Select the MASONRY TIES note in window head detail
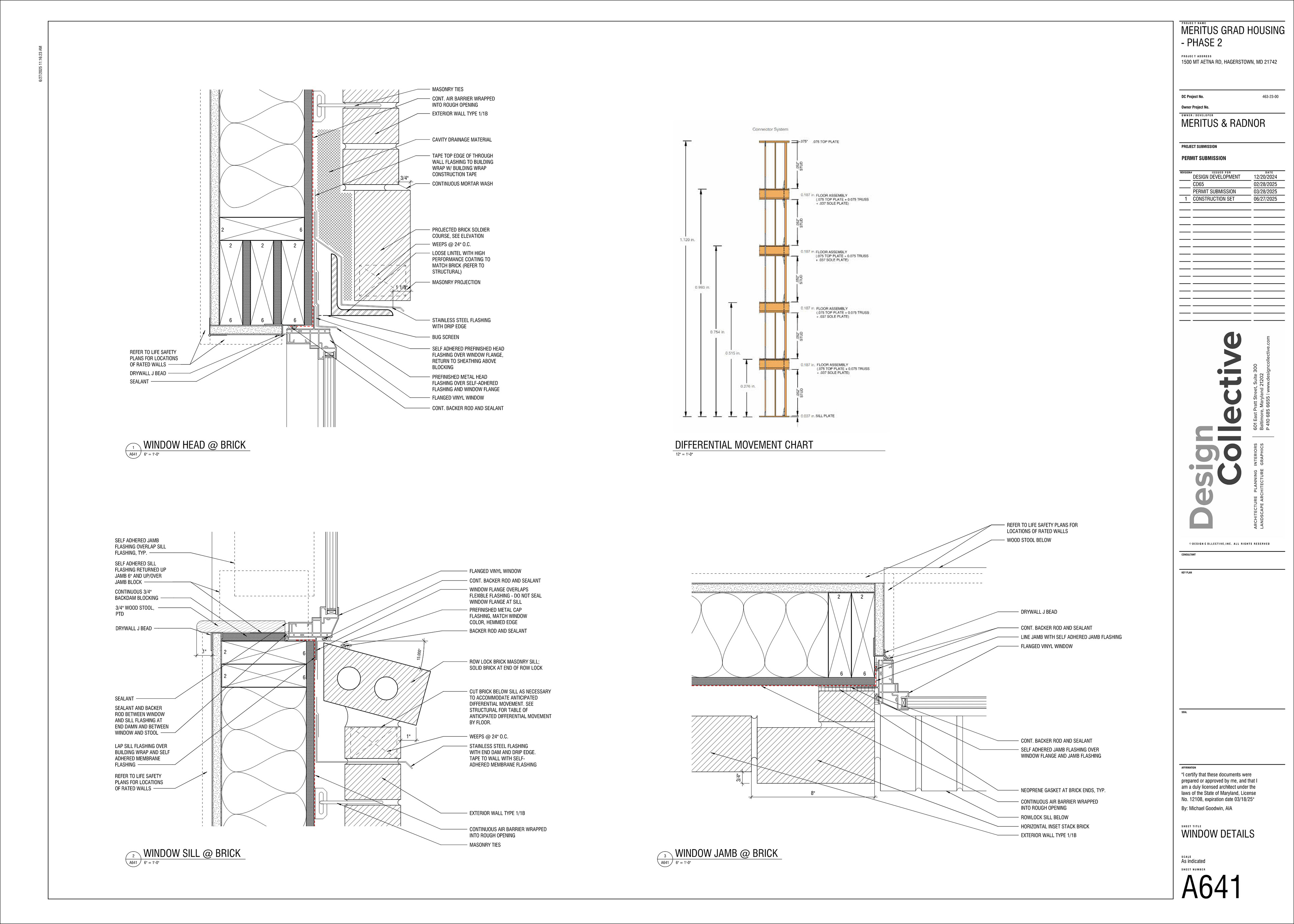The image size is (1294, 924). point(447,89)
